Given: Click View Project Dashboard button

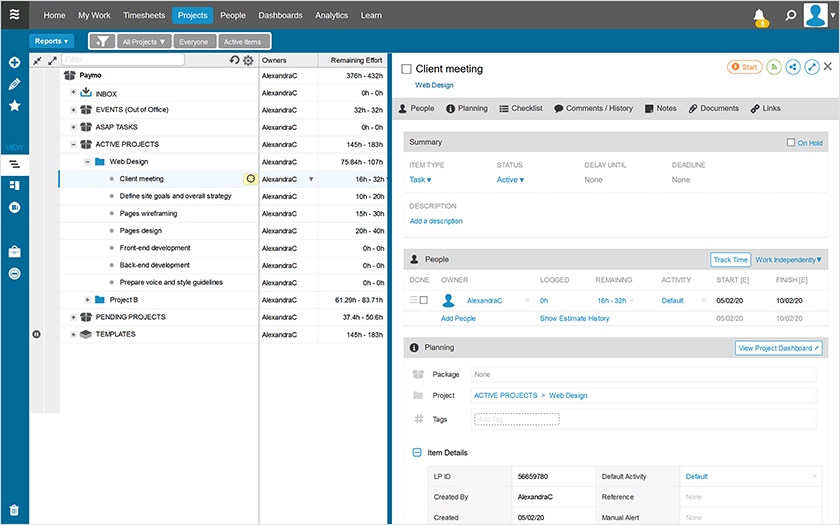Looking at the screenshot, I should 778,348.
